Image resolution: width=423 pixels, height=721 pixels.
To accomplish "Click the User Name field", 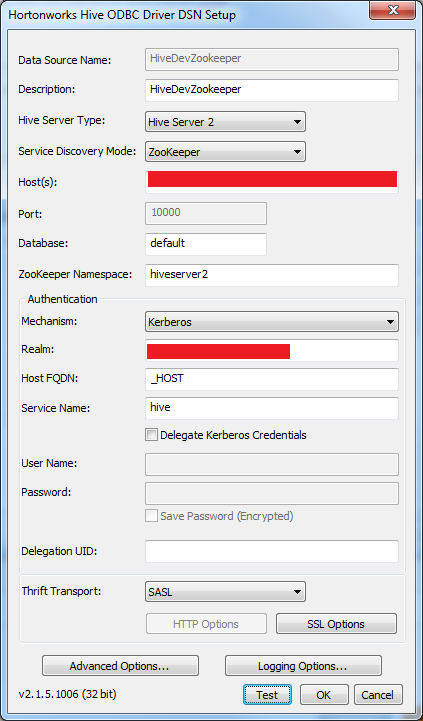I will click(272, 464).
